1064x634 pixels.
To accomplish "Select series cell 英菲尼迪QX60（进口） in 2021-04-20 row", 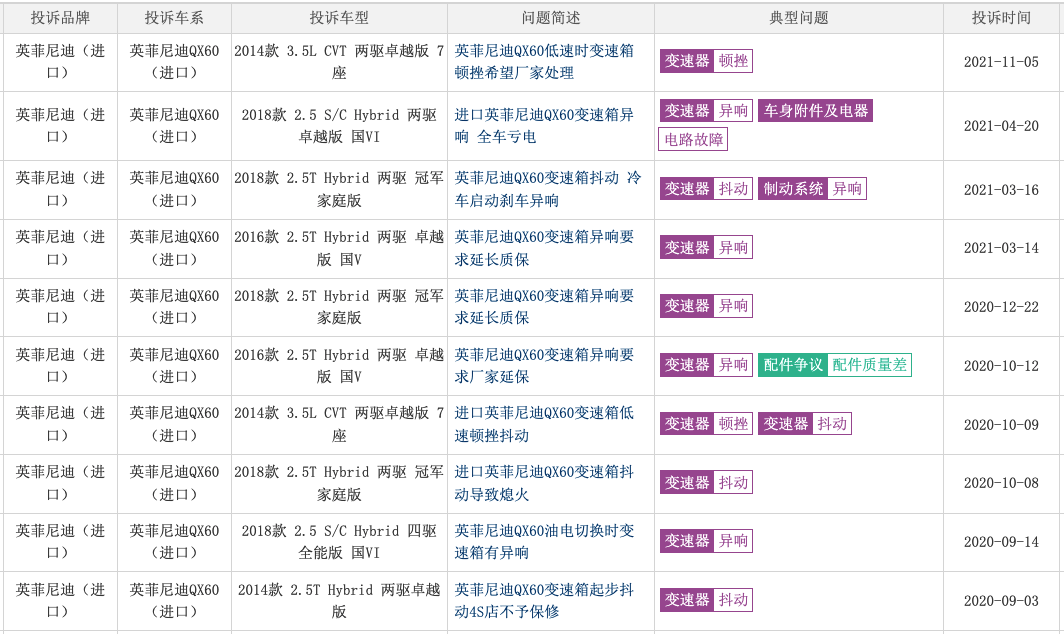I will pyautogui.click(x=174, y=126).
